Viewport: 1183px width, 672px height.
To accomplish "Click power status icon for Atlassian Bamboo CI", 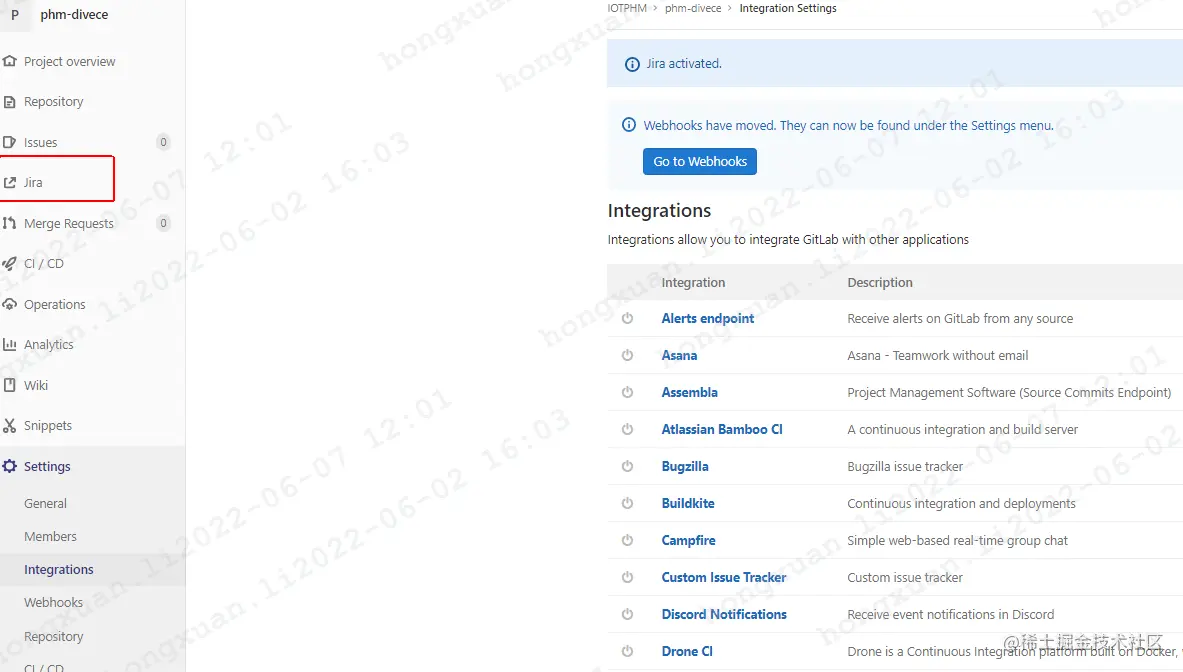I will (x=627, y=429).
